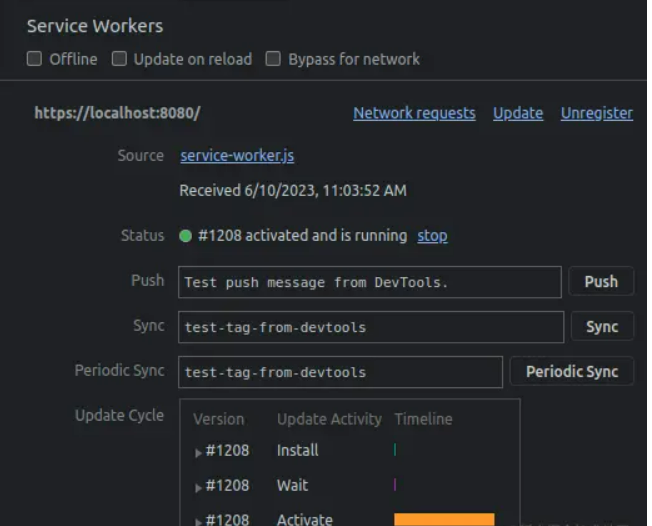Click the Install activity label

298,450
